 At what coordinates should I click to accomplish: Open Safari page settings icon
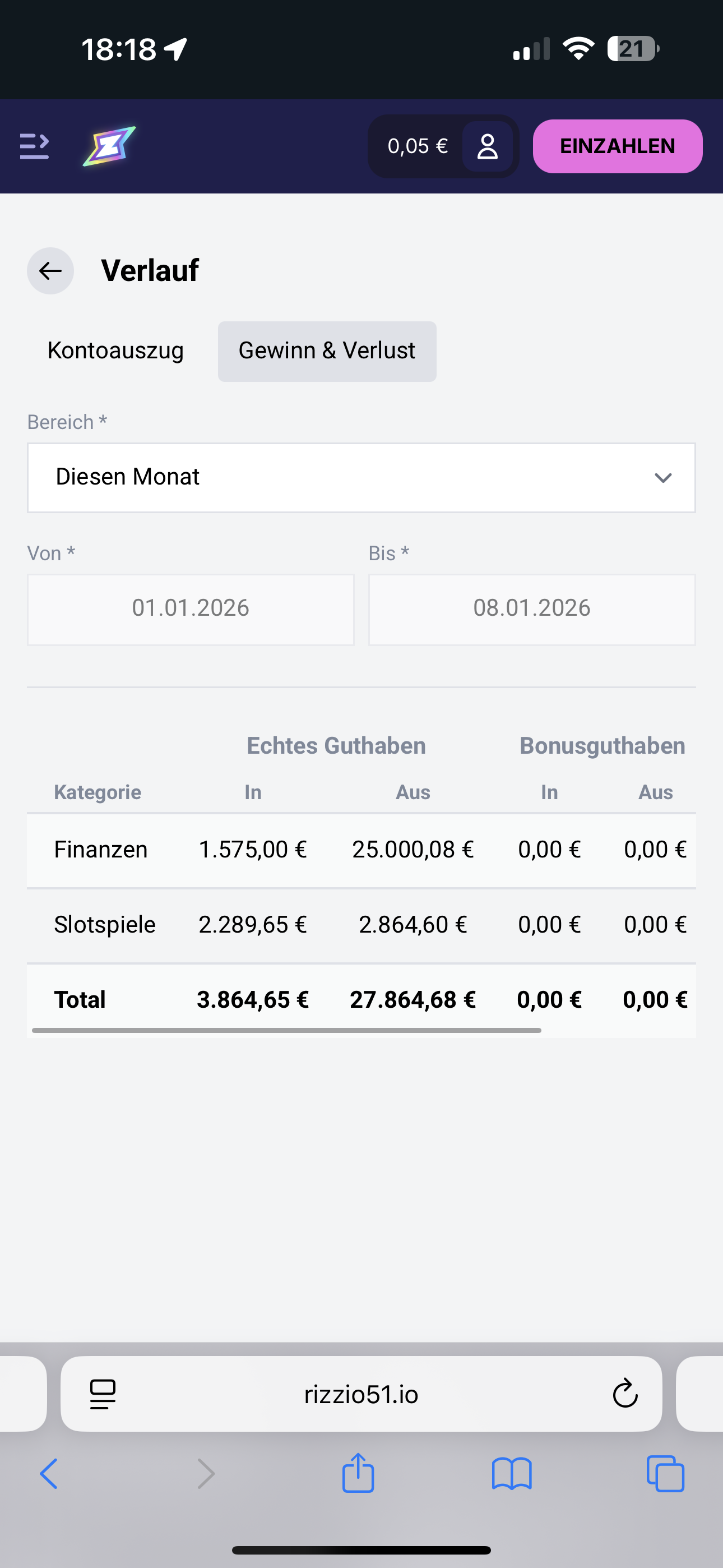pos(103,1394)
